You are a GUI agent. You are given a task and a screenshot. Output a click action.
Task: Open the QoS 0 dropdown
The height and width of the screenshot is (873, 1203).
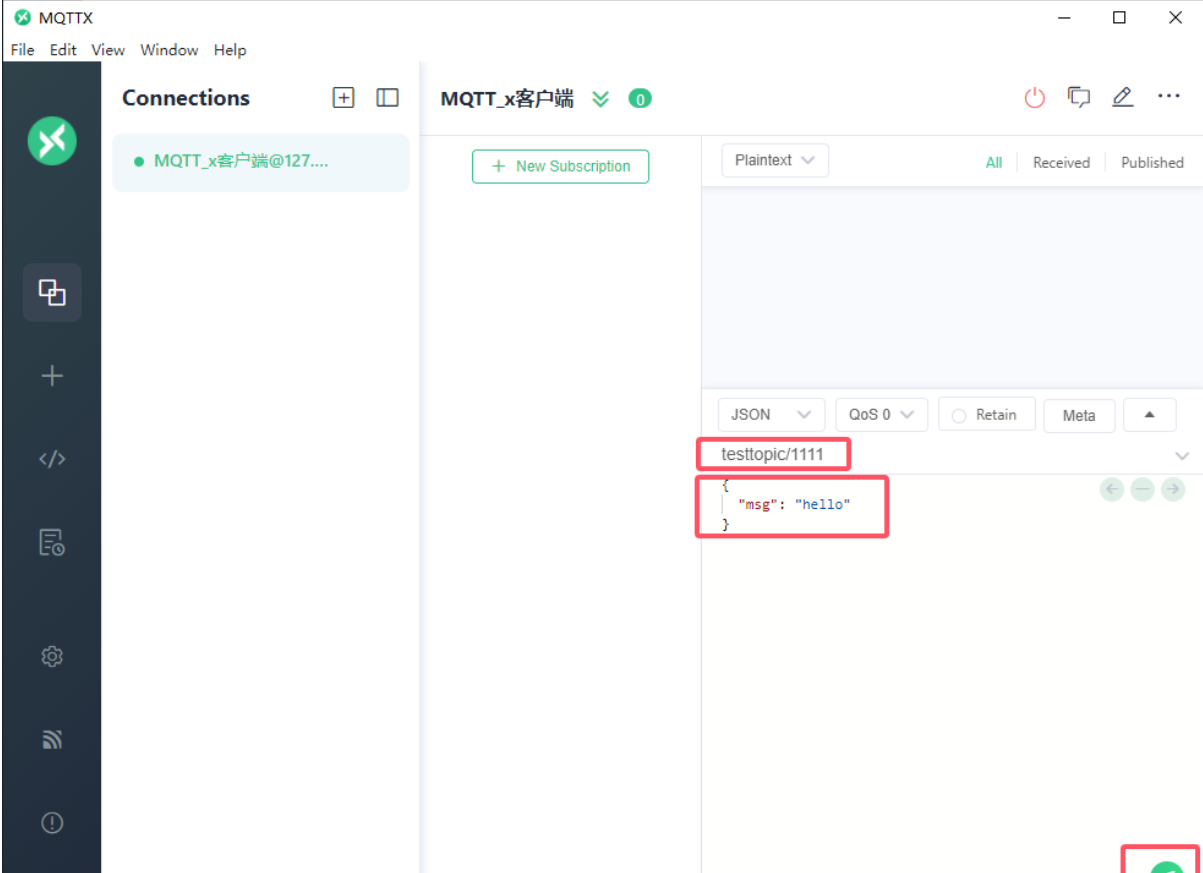882,415
